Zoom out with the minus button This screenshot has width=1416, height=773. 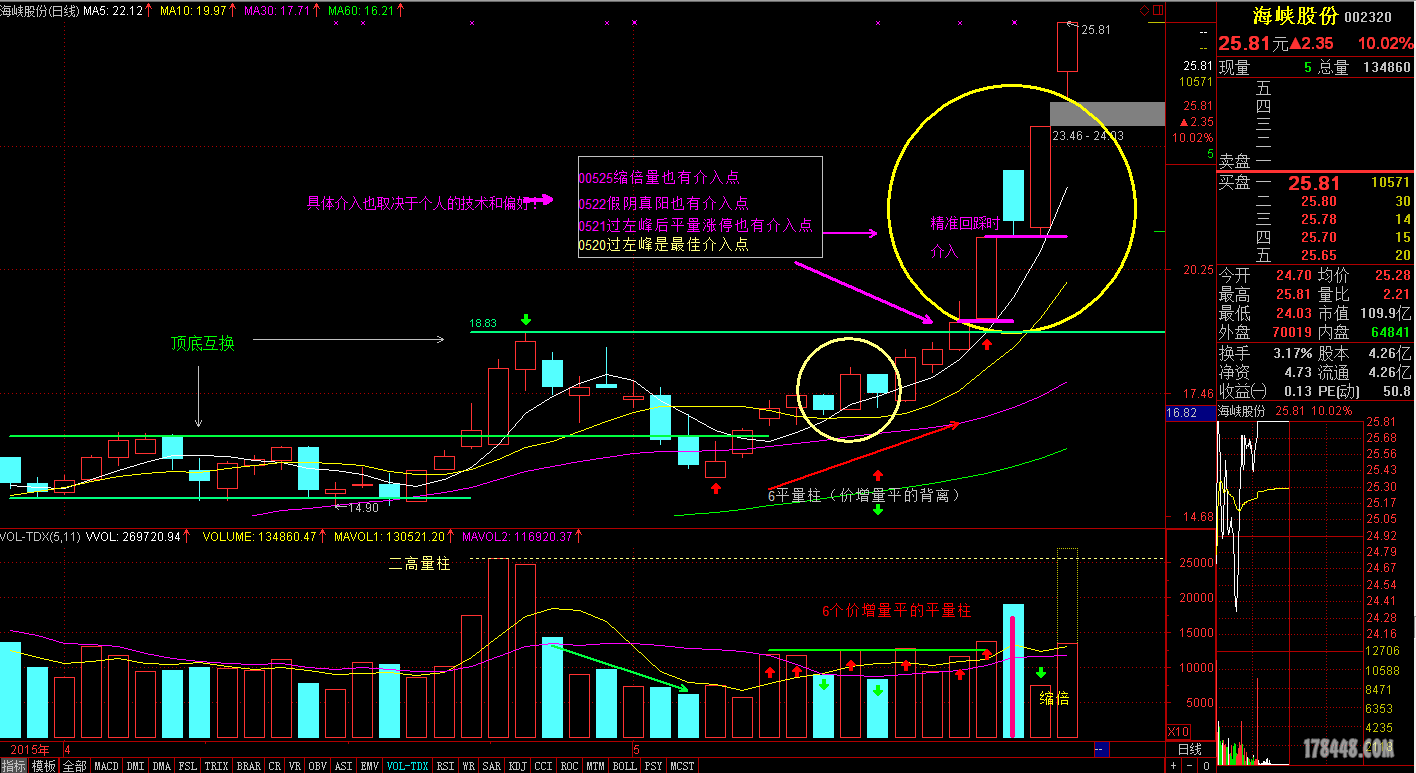1189,765
